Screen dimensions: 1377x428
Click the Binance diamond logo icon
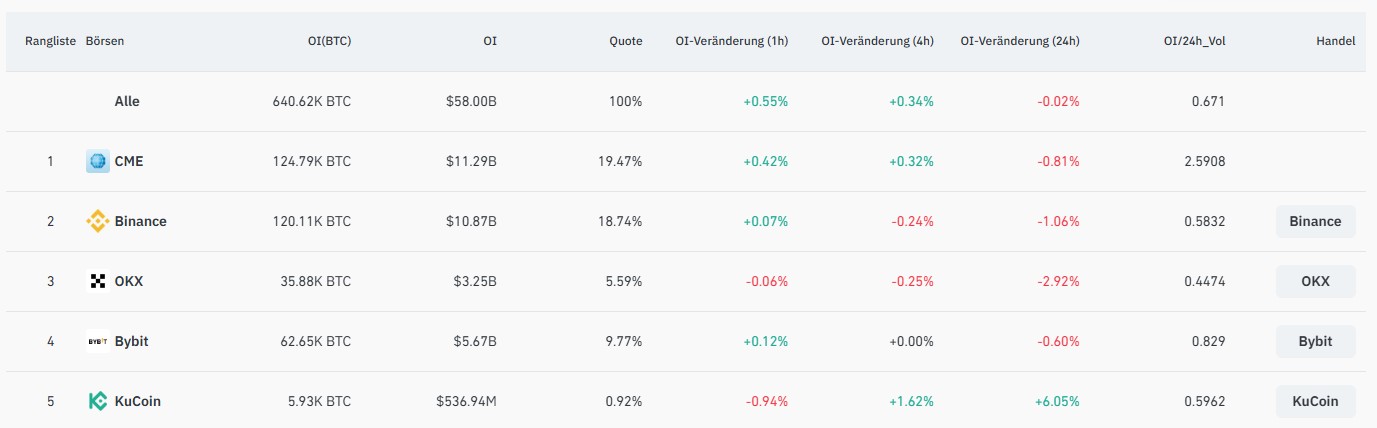[x=97, y=221]
